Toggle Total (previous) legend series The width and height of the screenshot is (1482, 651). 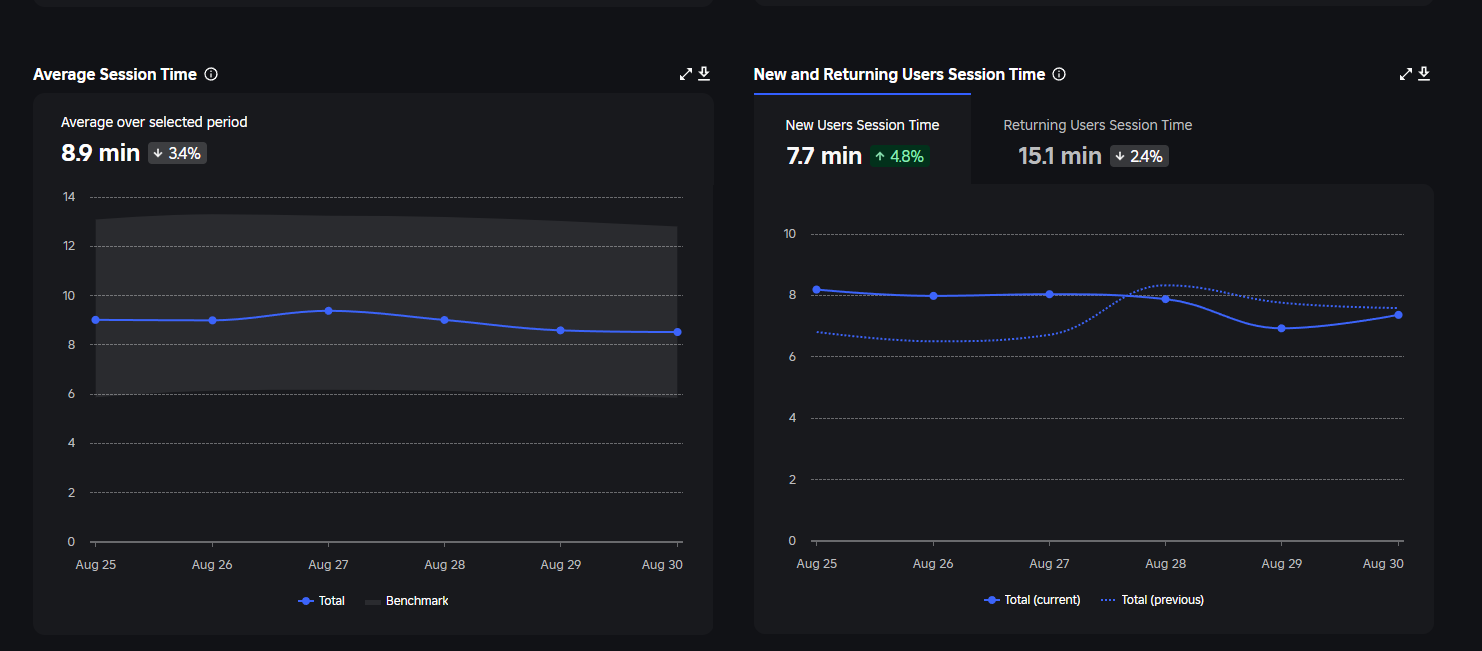1153,600
